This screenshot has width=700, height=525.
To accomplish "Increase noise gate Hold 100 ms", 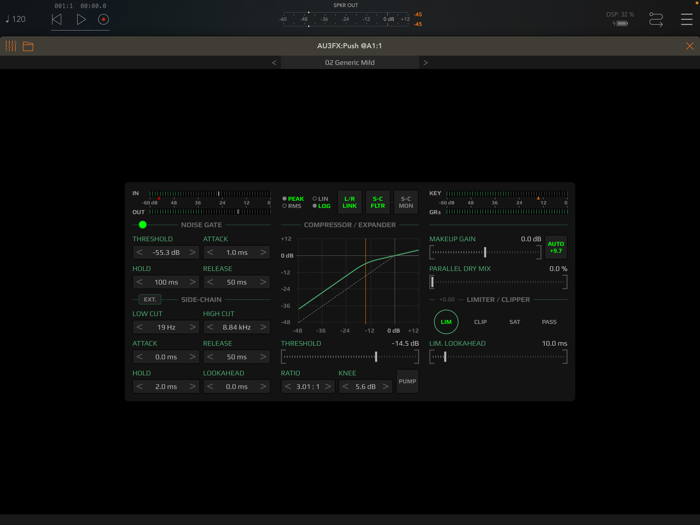I will 192,282.
